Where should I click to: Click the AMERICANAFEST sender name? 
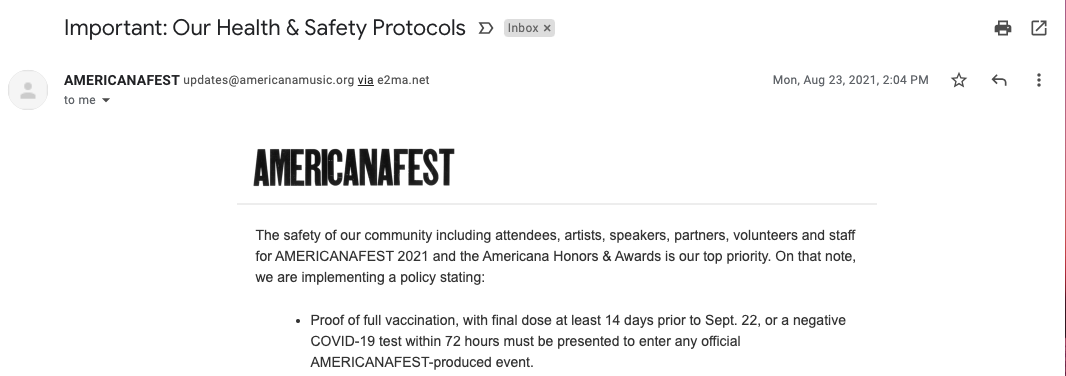122,80
